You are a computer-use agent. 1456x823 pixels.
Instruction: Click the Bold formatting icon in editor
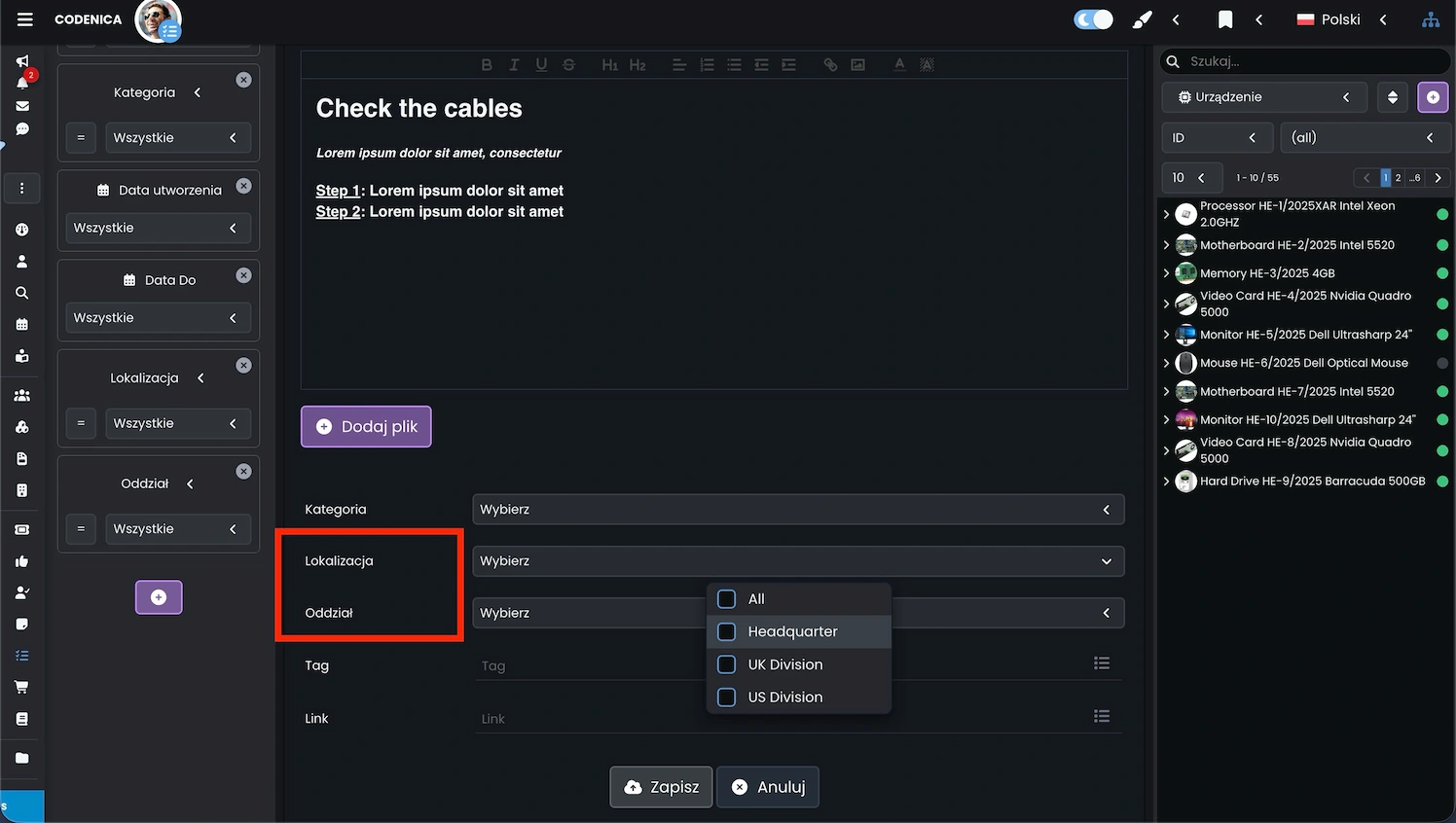coord(487,65)
